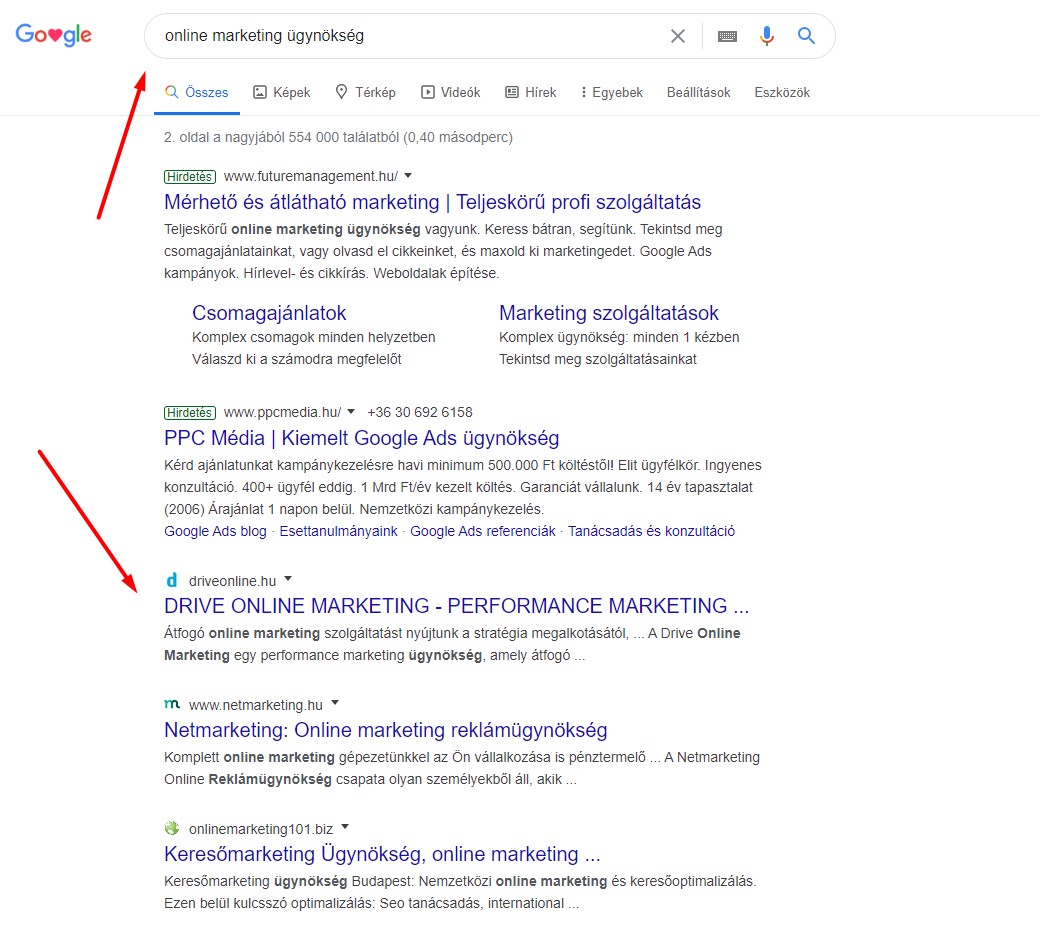The image size is (1040, 933).
Task: Expand dropdown next to futuremanagement.hu URL
Action: click(x=408, y=176)
